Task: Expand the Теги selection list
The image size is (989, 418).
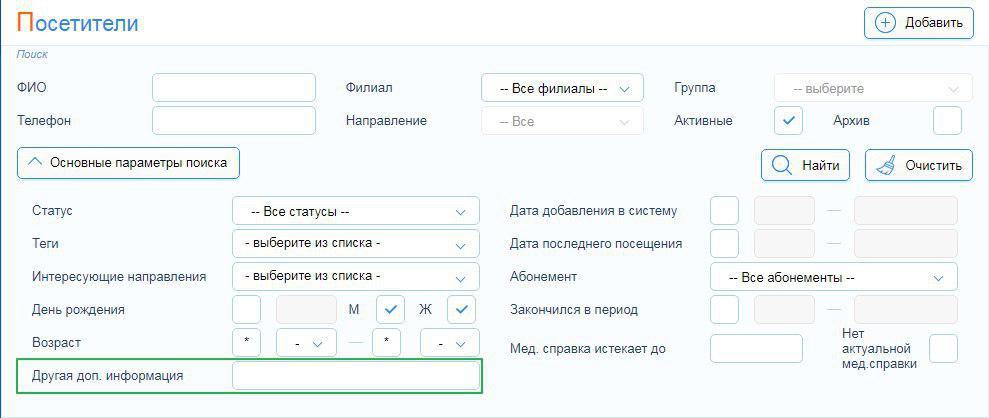Action: pos(355,243)
